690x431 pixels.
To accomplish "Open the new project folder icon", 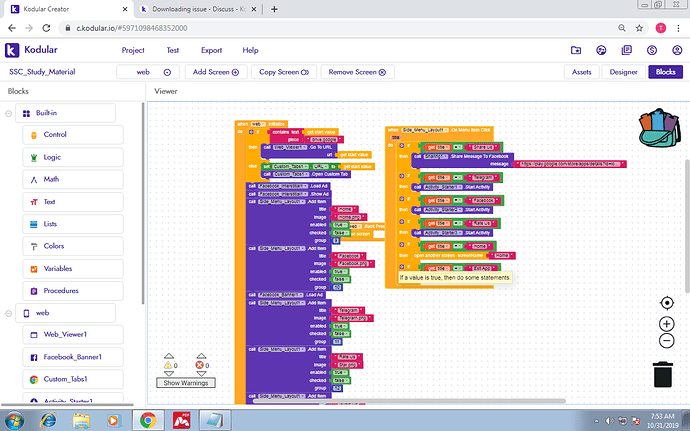I will click(576, 50).
